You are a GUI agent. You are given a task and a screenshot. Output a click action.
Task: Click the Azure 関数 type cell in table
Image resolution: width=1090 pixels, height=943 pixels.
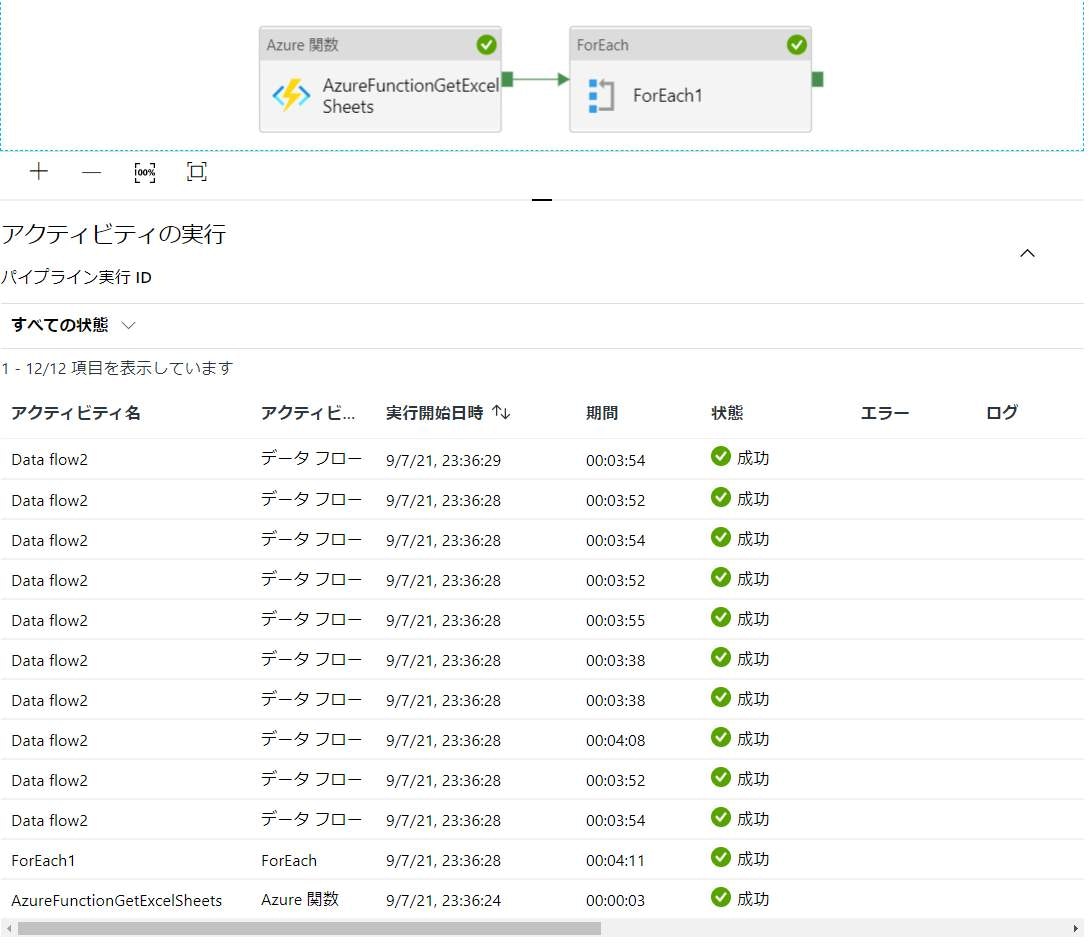click(300, 899)
